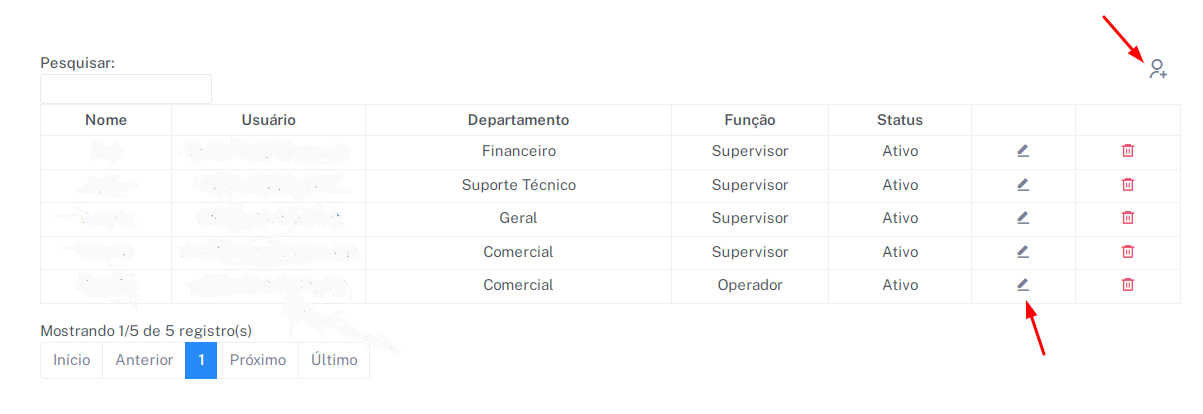
Task: Select page 1 in pagination
Action: pyautogui.click(x=201, y=360)
